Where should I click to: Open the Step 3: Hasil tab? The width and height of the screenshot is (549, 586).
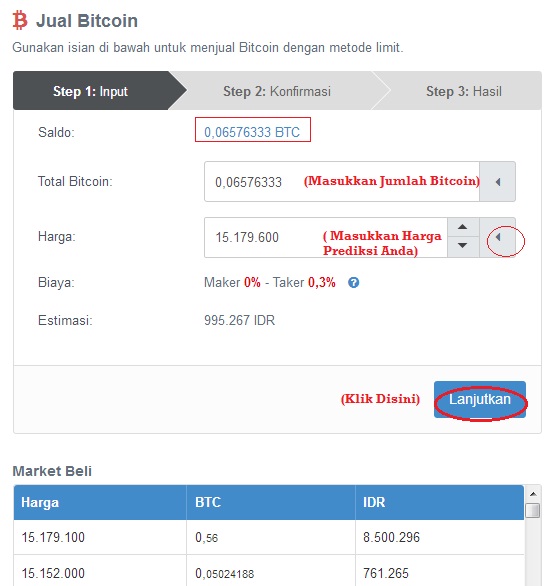click(464, 91)
